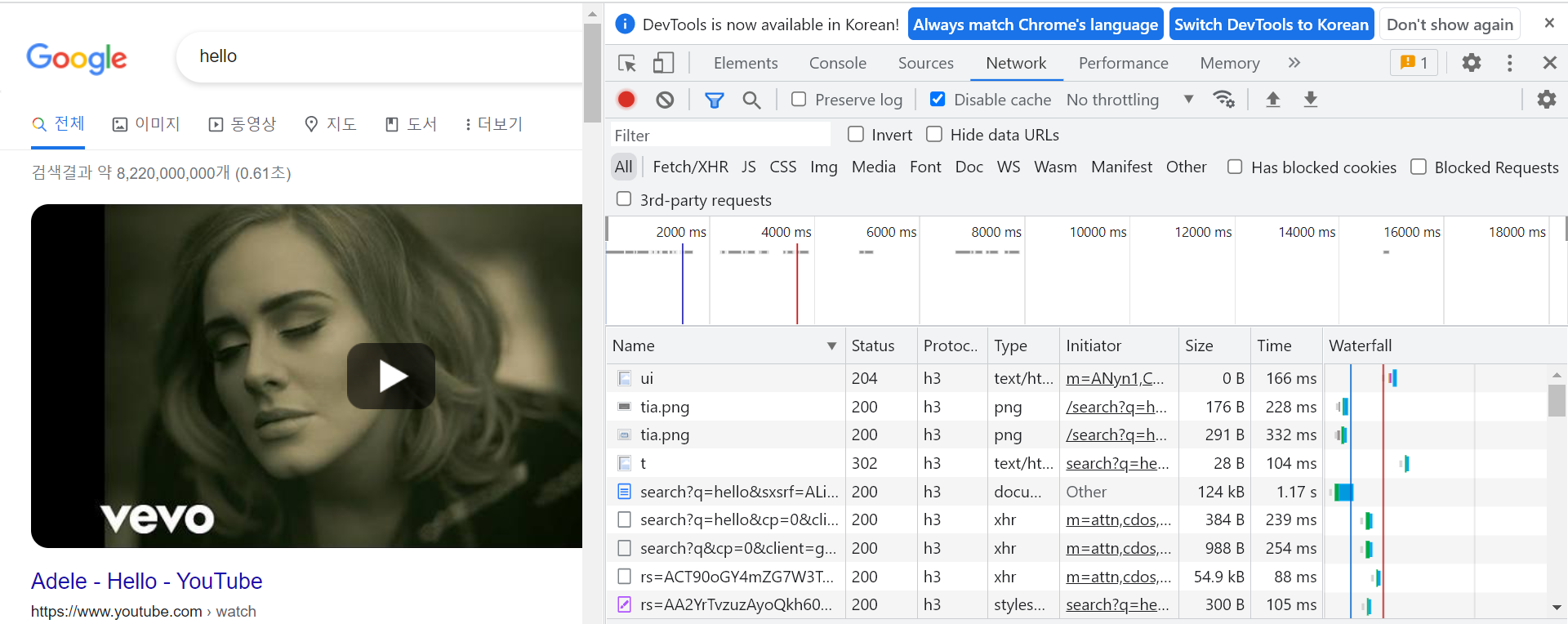Open DevTools customize three-dot menu
The width and height of the screenshot is (1568, 624).
coord(1509,63)
